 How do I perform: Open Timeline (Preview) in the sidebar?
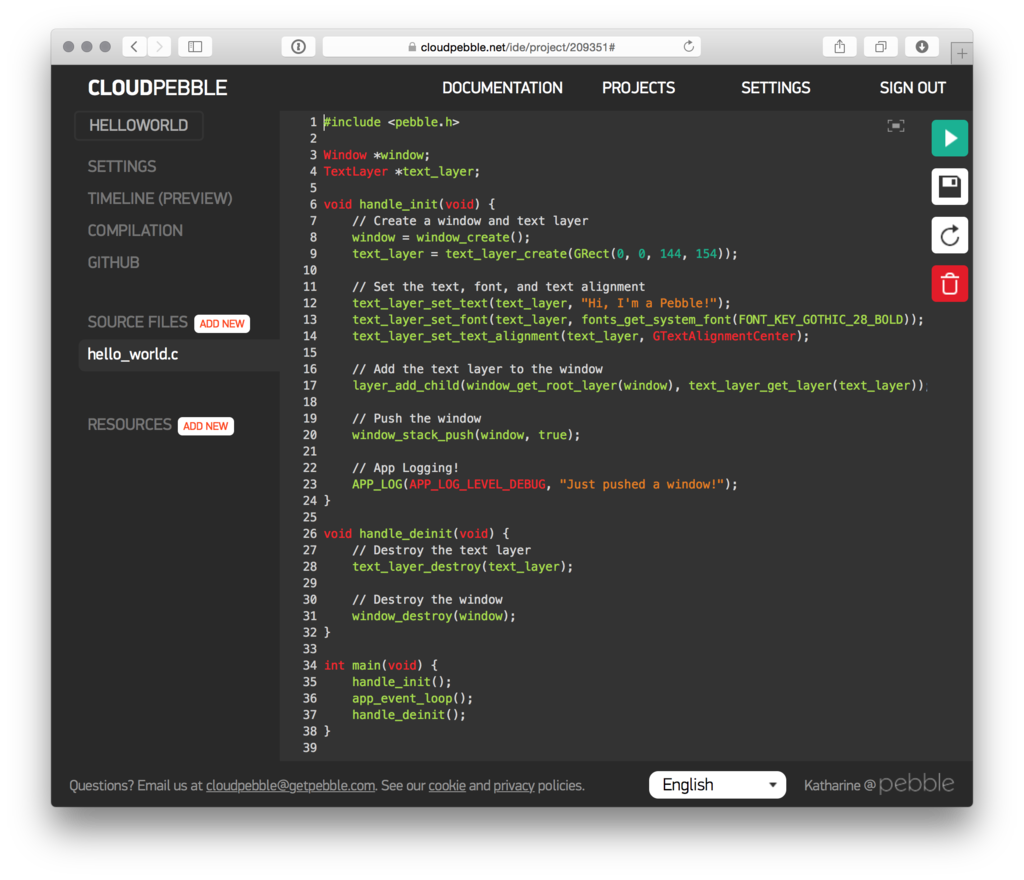(160, 198)
